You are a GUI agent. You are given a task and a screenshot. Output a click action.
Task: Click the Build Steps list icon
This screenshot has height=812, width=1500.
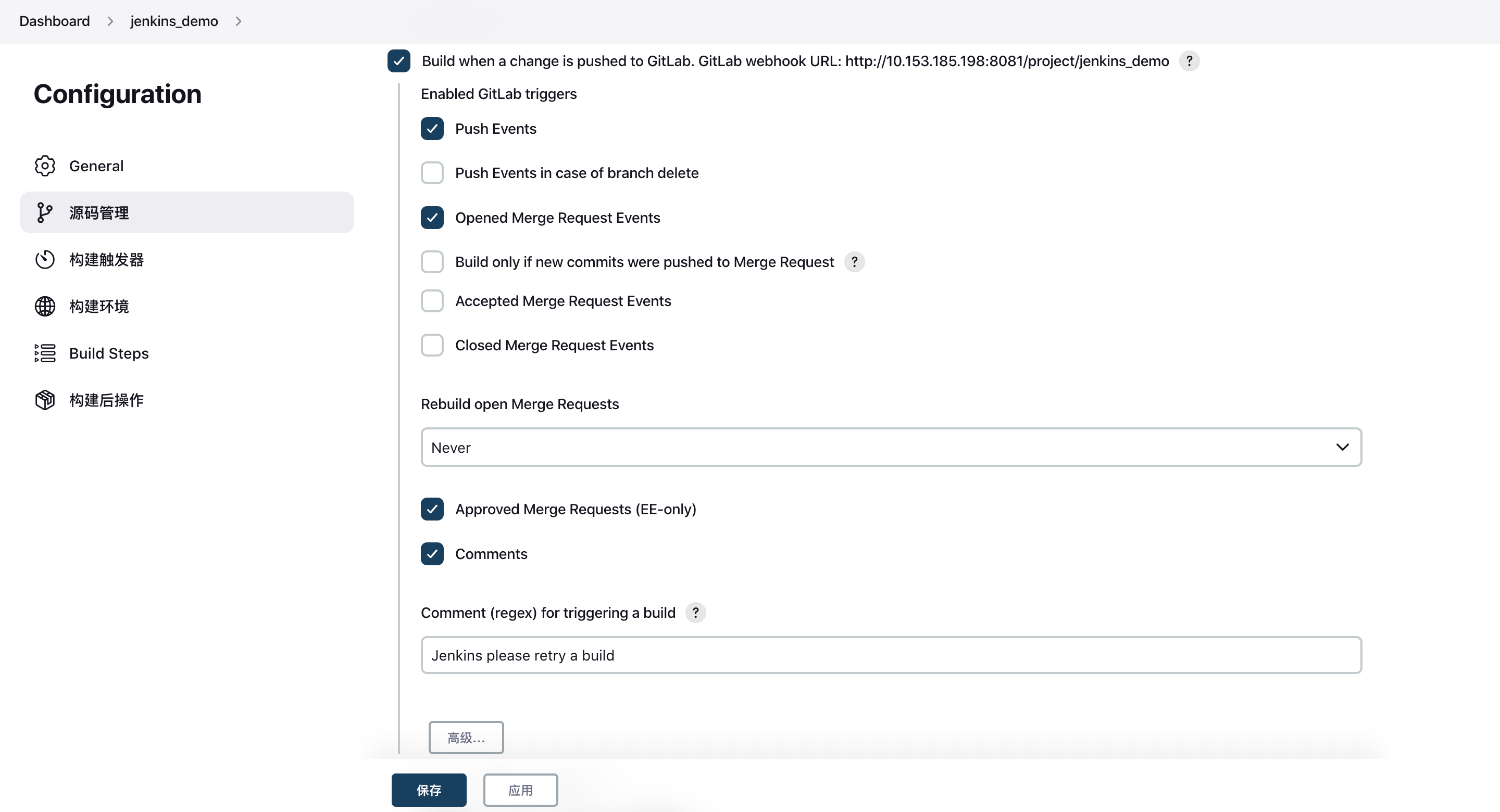point(45,353)
